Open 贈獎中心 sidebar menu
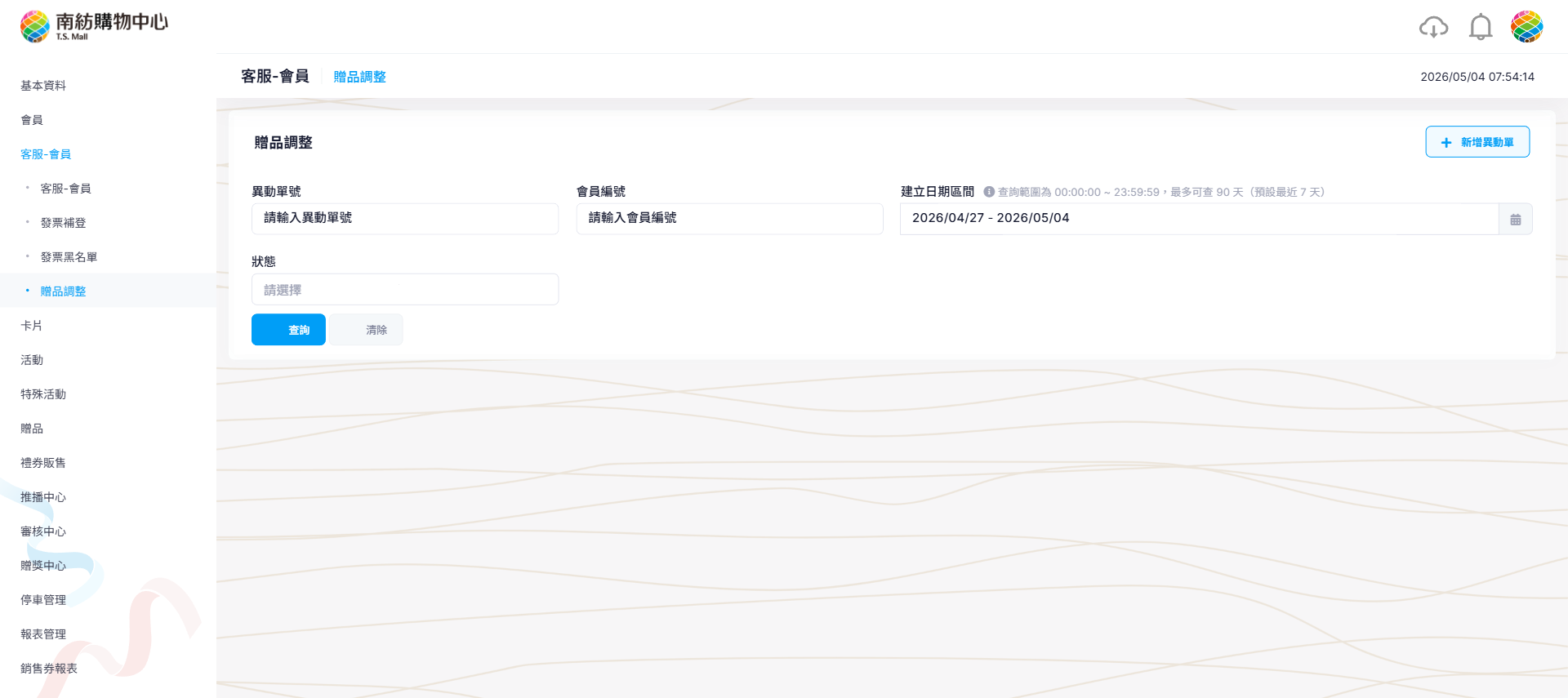This screenshot has width=1568, height=698. (x=43, y=566)
